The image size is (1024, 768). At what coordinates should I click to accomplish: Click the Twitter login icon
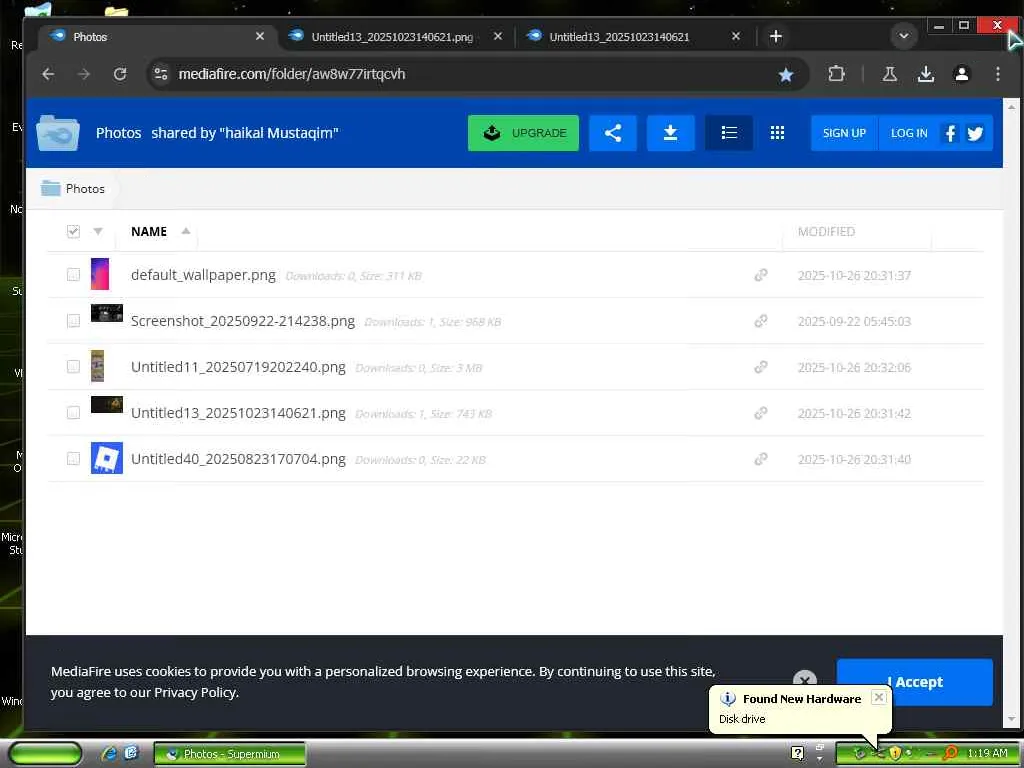pos(976,133)
